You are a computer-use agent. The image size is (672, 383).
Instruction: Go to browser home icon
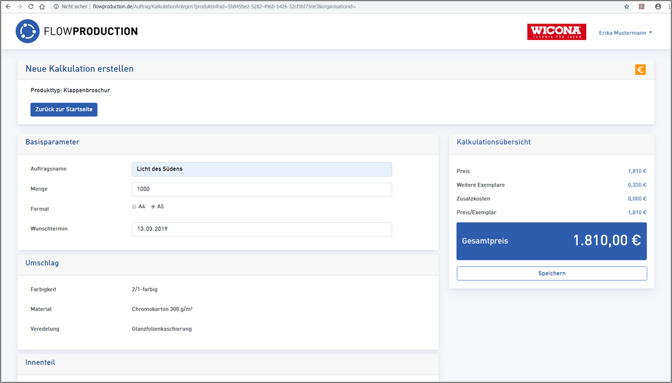tap(42, 6)
